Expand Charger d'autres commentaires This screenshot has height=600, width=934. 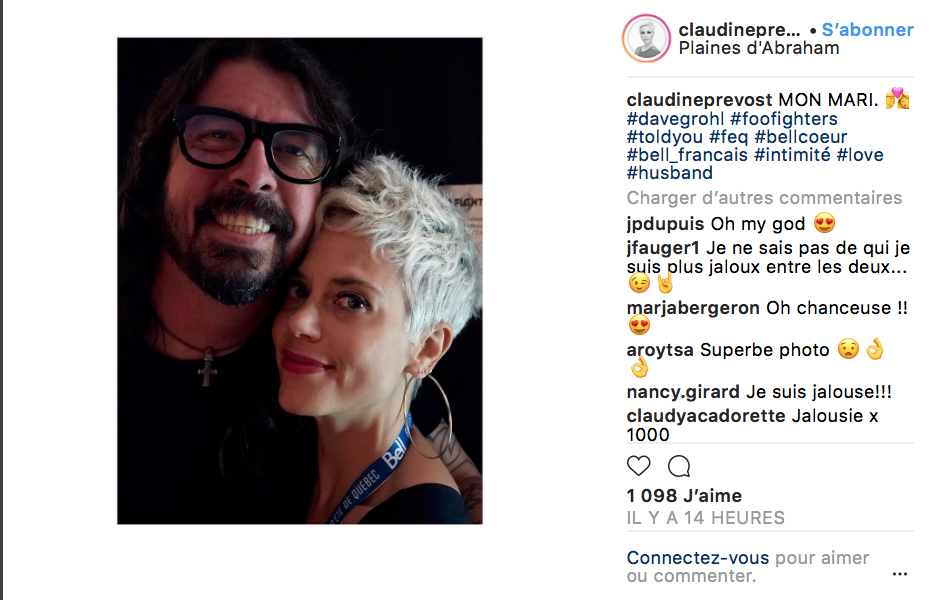click(x=764, y=198)
